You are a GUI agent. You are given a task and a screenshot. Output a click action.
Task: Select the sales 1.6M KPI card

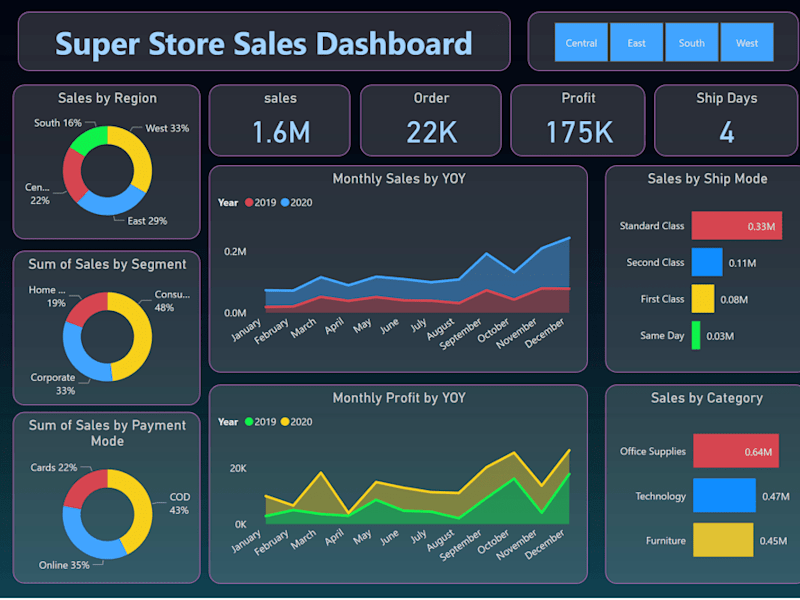click(280, 120)
